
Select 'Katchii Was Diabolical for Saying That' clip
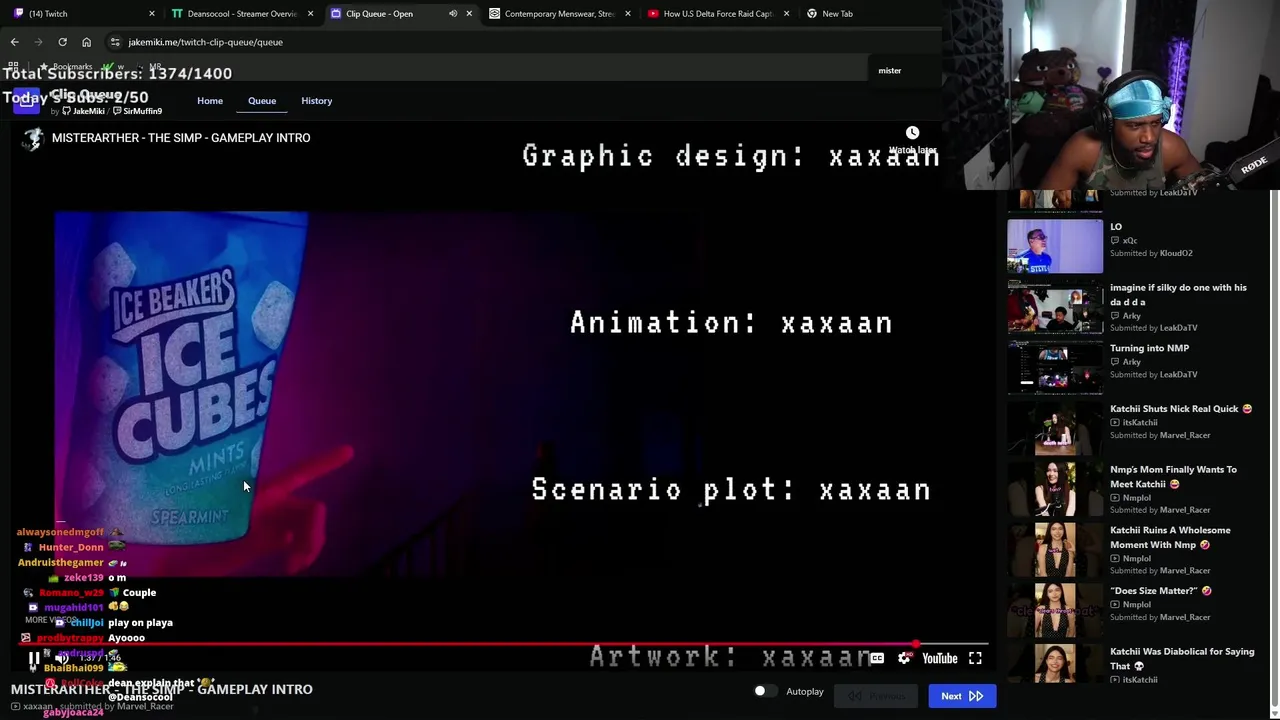[x=1182, y=659]
